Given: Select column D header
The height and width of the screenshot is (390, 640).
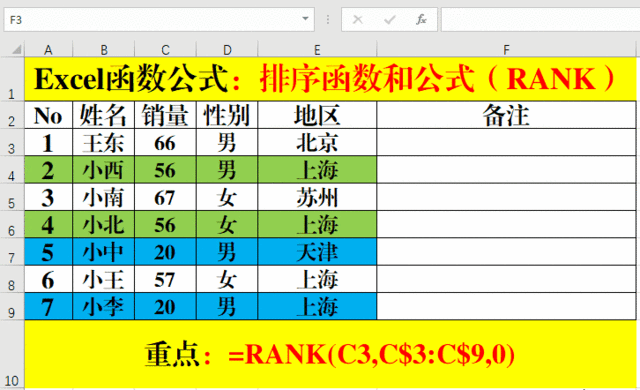Looking at the screenshot, I should point(227,50).
